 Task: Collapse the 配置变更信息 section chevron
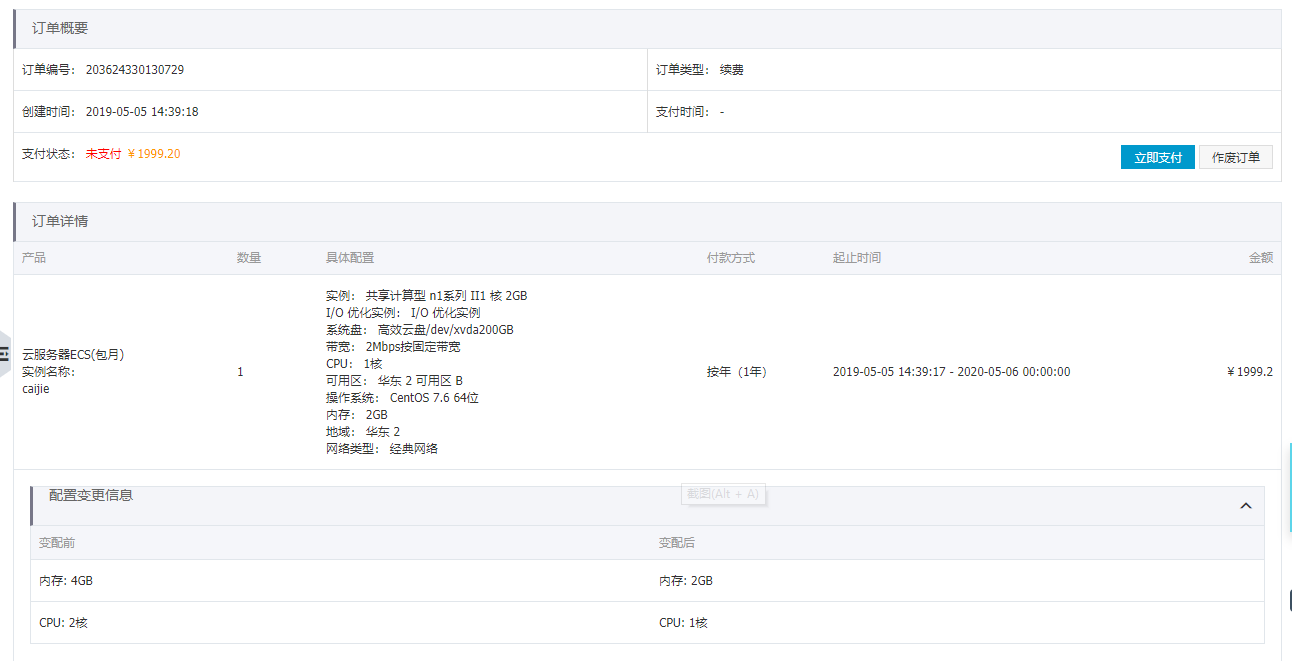(x=1245, y=506)
